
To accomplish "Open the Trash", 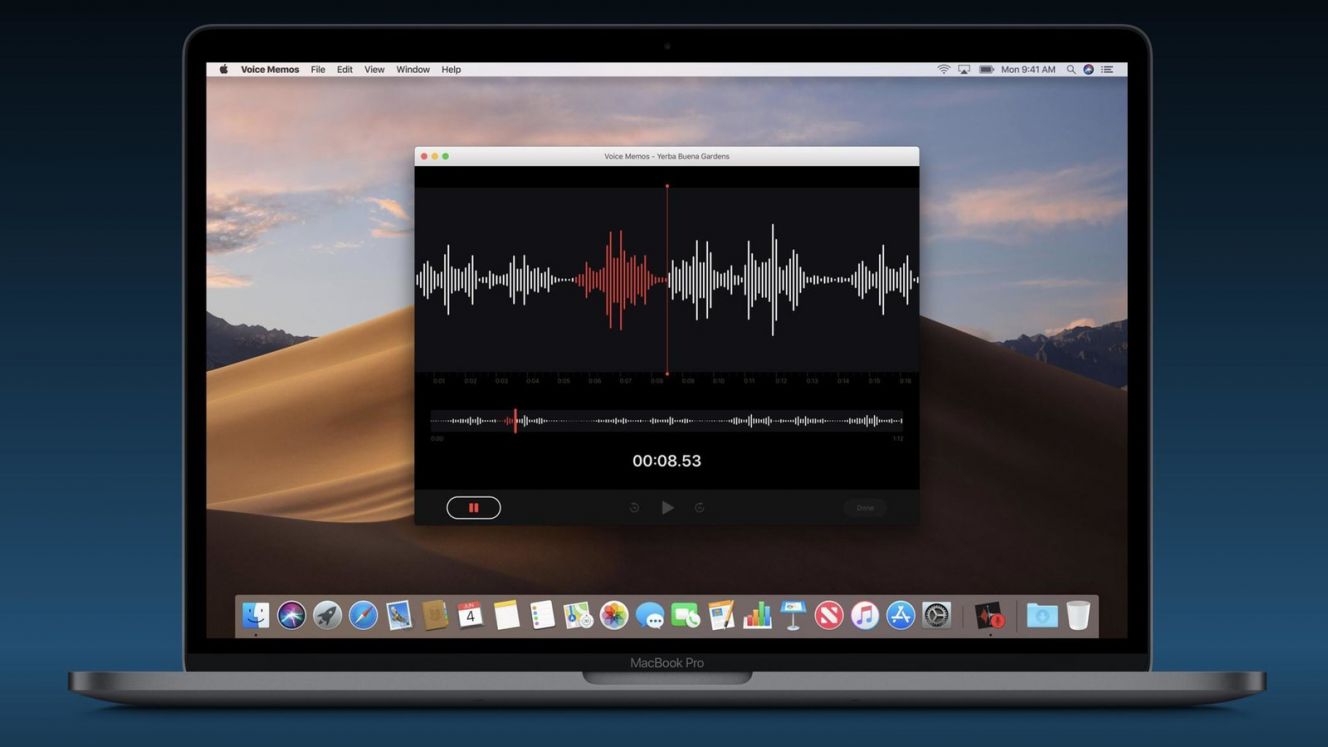I will (x=1078, y=615).
